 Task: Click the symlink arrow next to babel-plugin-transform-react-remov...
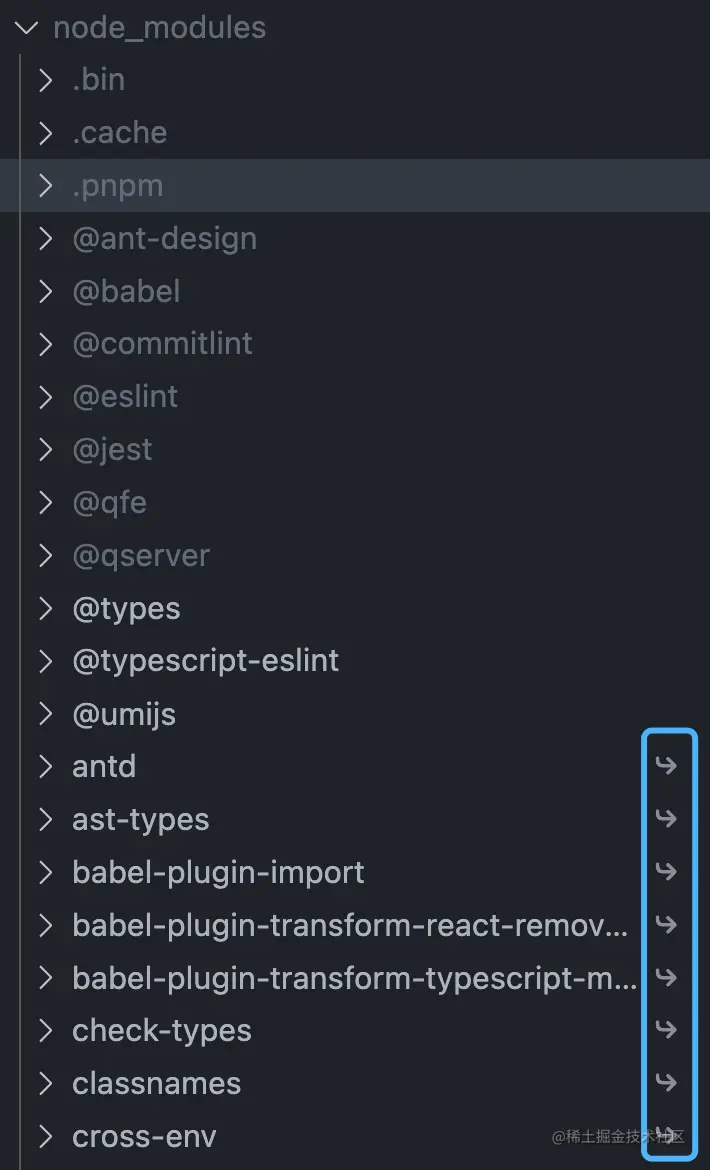667,925
